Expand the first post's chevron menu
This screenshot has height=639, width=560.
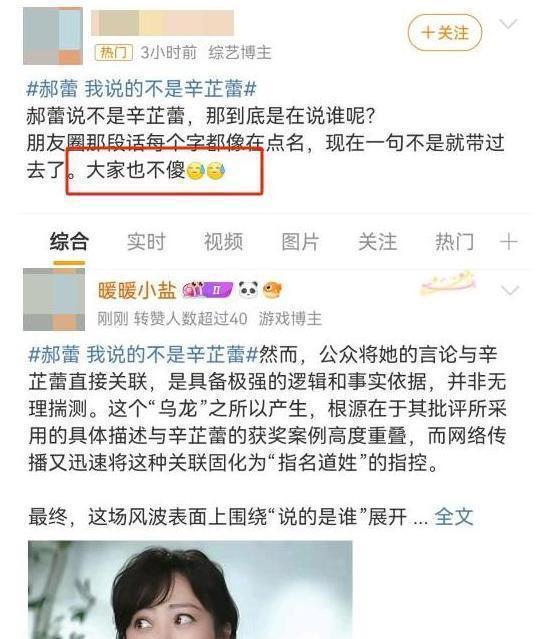[508, 24]
